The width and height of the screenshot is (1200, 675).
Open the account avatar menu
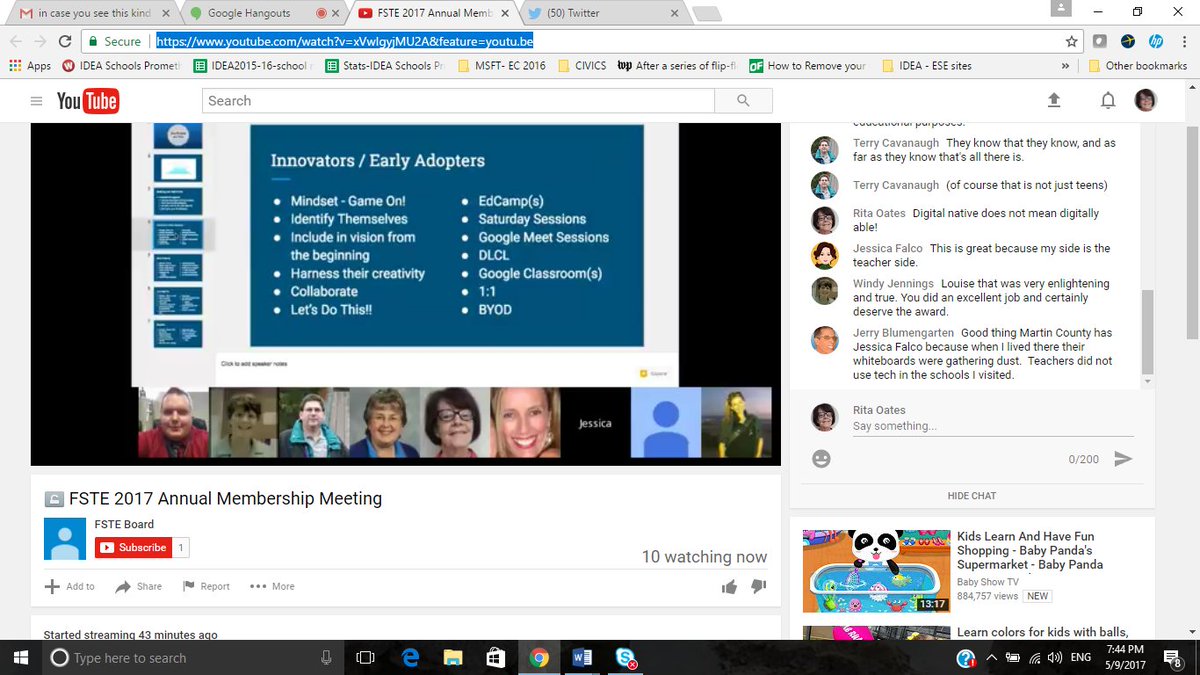1145,100
